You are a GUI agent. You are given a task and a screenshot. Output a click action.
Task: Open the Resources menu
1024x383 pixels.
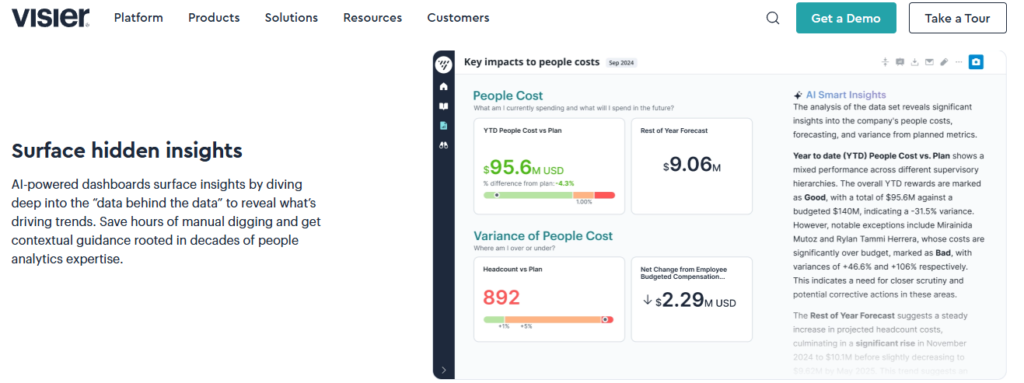coord(373,18)
